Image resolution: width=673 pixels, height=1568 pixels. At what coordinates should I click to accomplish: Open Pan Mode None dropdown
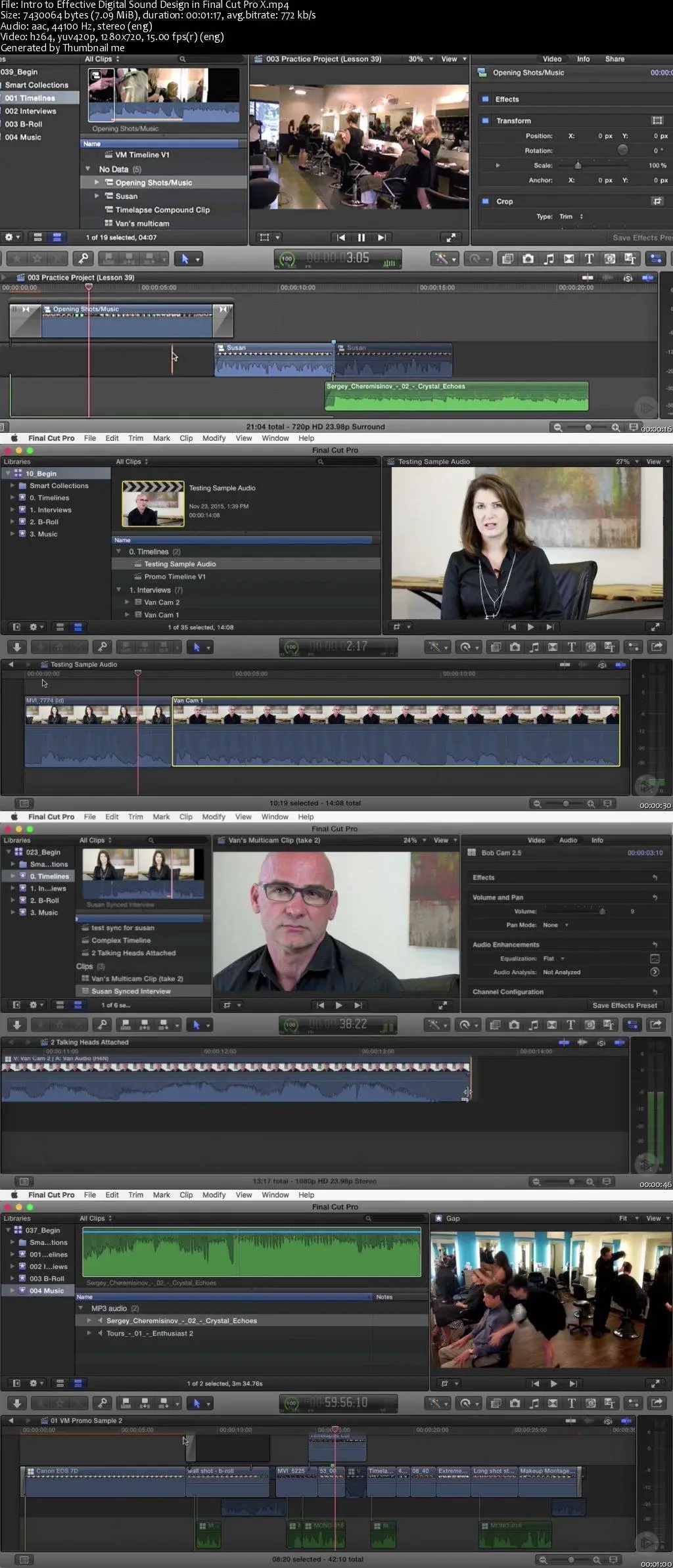coord(555,925)
